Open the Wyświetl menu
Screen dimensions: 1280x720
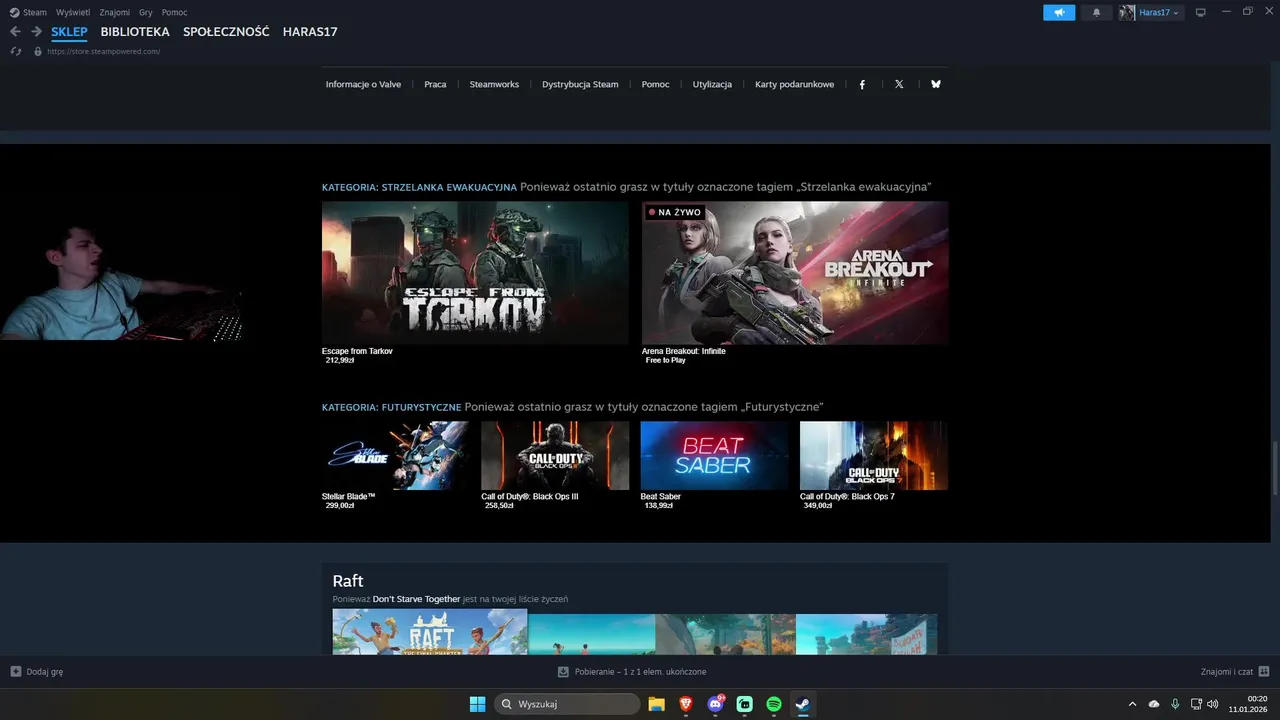(x=73, y=12)
